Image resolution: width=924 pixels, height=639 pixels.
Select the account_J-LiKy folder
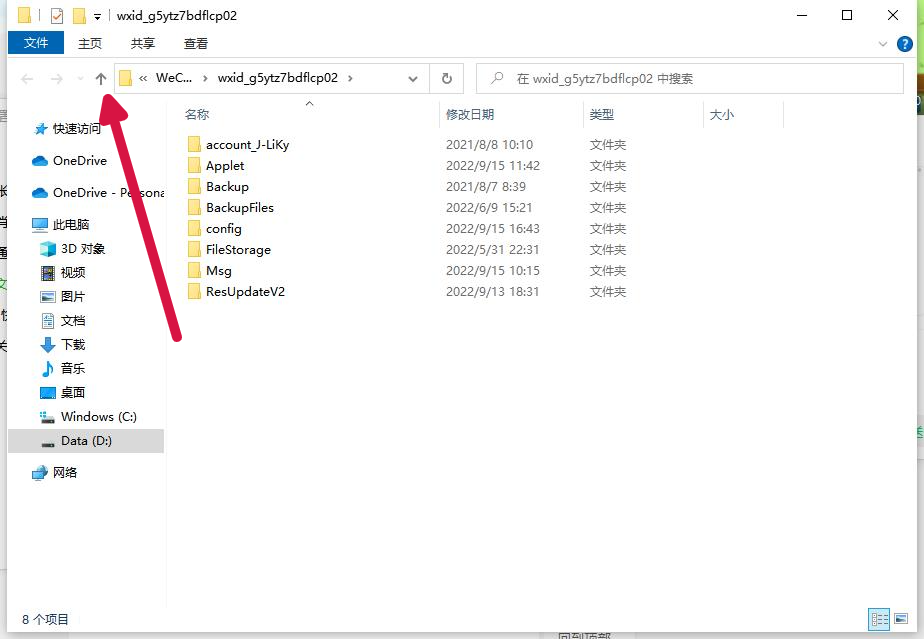click(x=248, y=144)
